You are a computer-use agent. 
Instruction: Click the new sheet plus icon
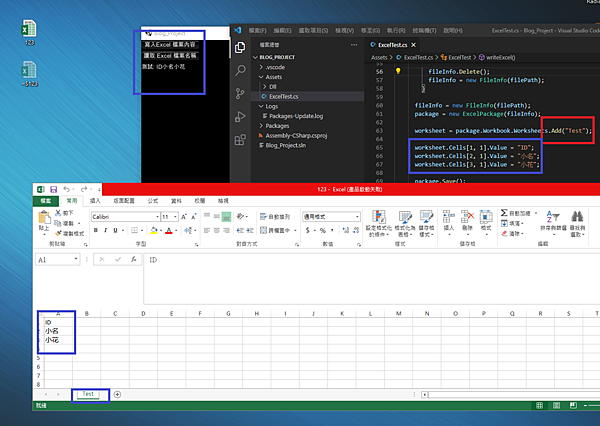pyautogui.click(x=117, y=394)
